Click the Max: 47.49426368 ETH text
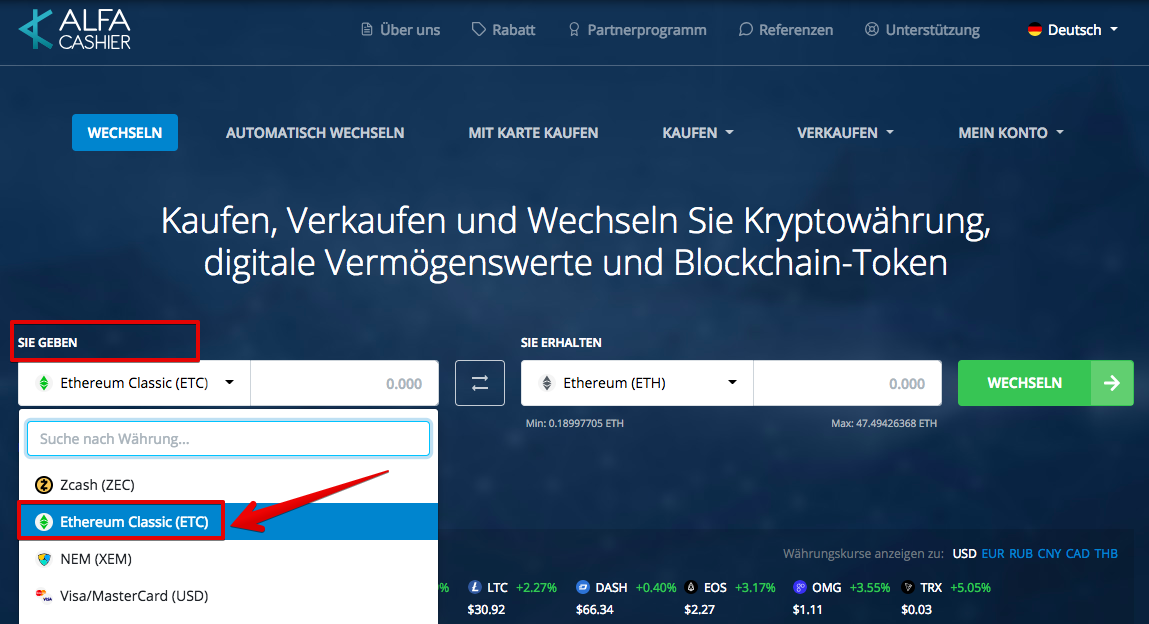Image resolution: width=1149 pixels, height=624 pixels. tap(884, 423)
